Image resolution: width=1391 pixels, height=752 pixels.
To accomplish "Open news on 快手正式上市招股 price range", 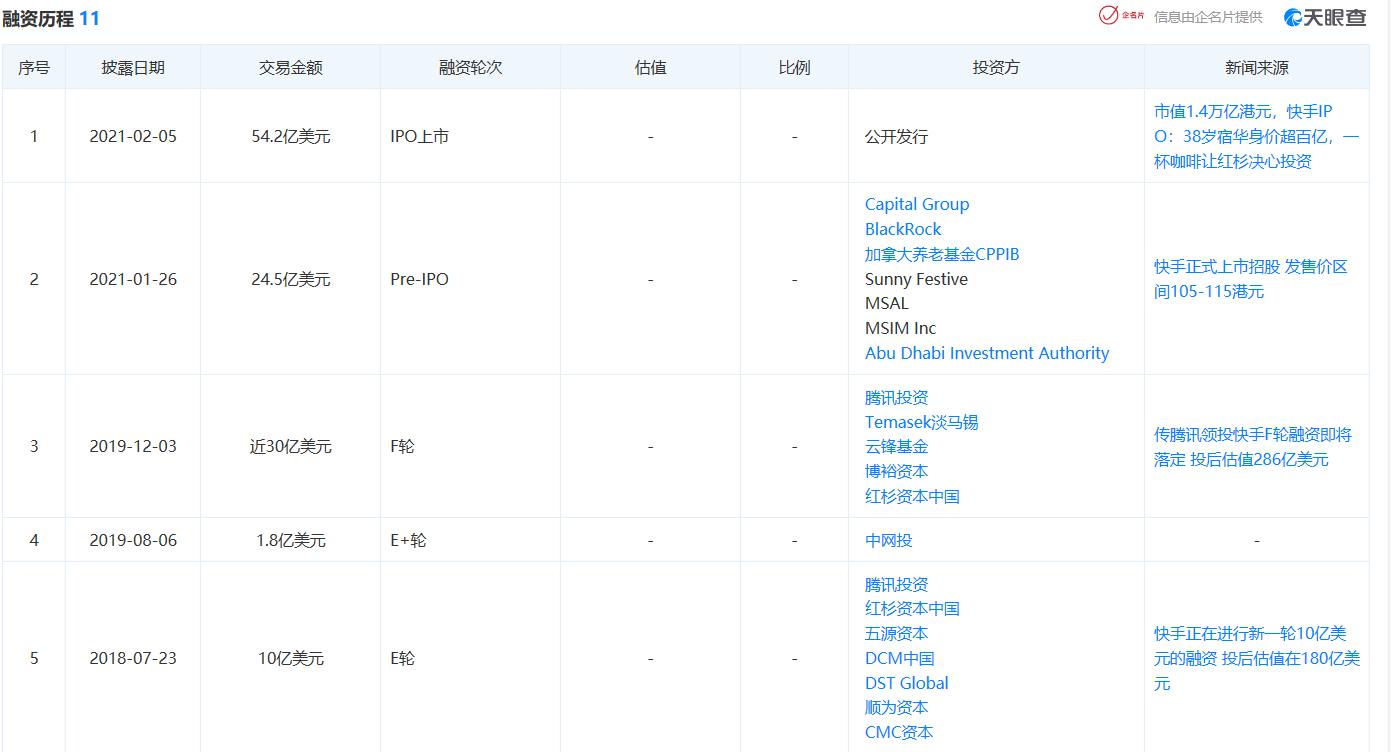I will pyautogui.click(x=1251, y=279).
